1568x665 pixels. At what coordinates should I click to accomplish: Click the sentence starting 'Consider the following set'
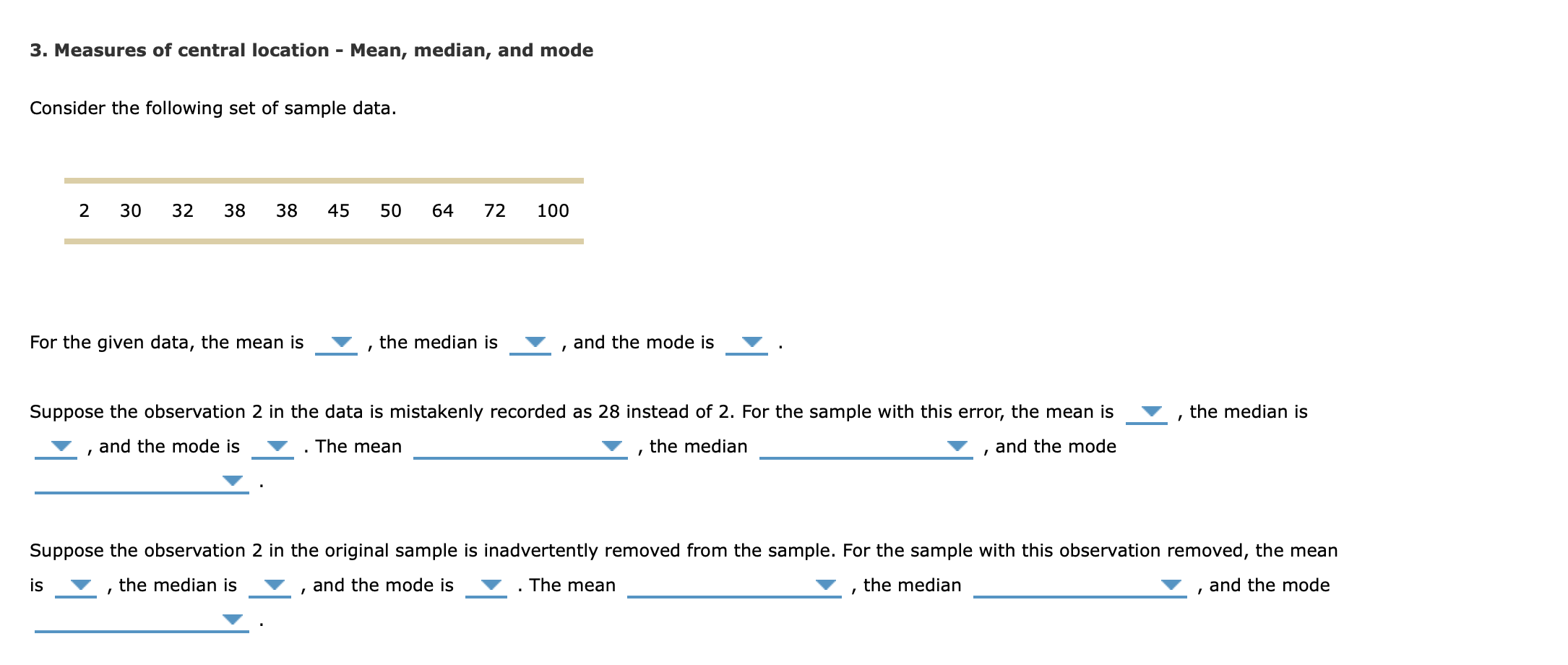coord(213,108)
